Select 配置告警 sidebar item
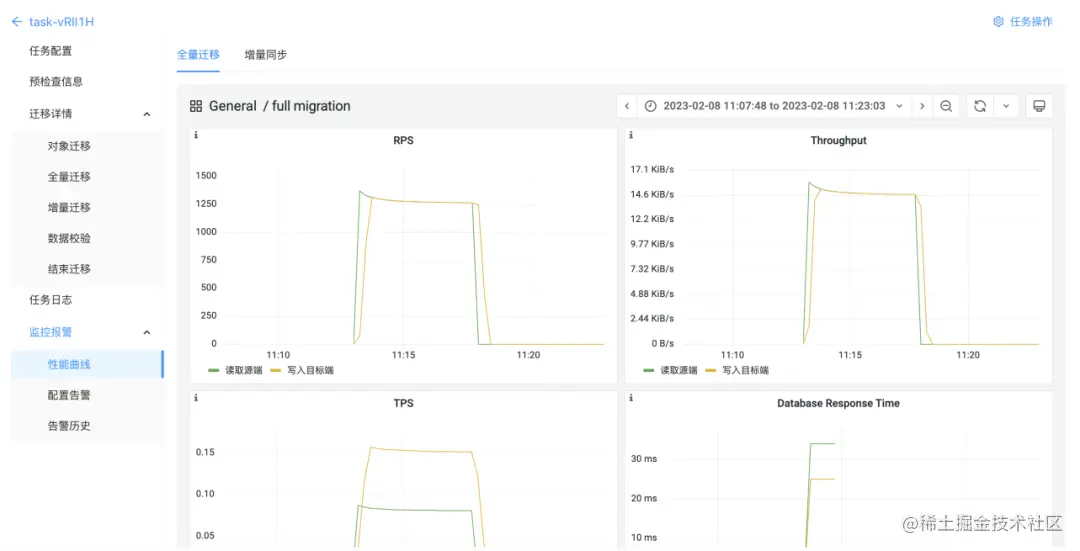 [69, 395]
